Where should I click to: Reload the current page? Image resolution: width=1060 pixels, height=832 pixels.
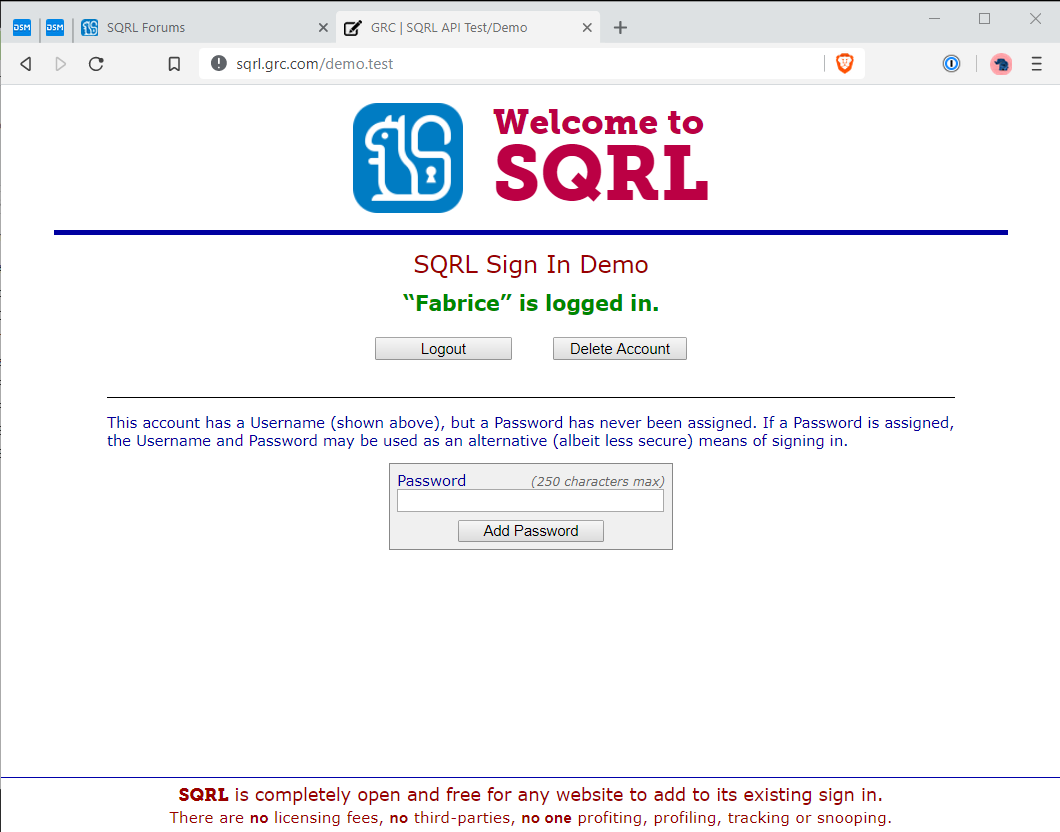[96, 64]
